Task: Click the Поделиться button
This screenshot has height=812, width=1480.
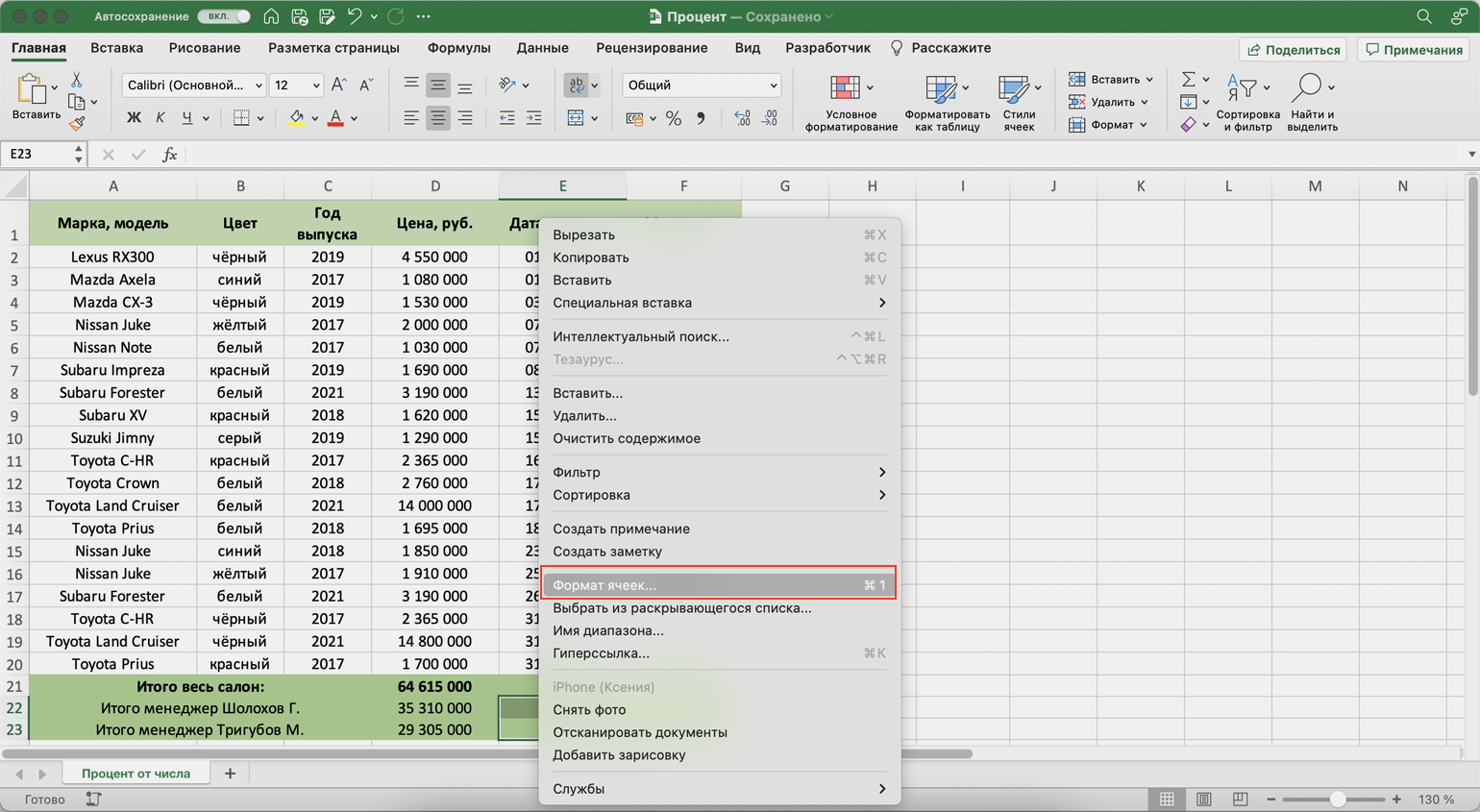Action: pyautogui.click(x=1294, y=50)
